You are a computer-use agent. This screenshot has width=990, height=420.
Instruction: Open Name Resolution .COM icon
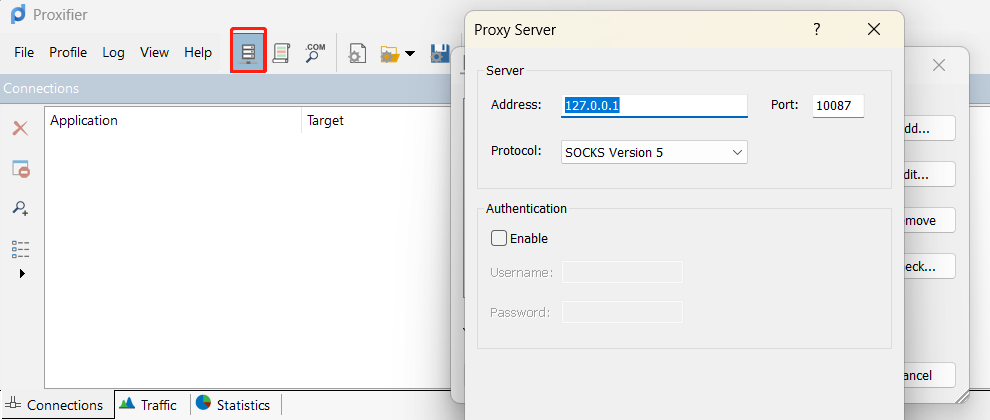coord(314,53)
